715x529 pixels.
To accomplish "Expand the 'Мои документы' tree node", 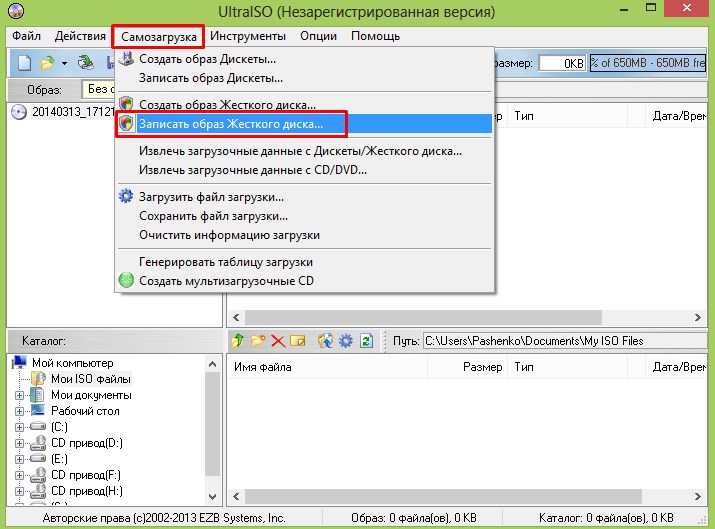I will click(20, 395).
